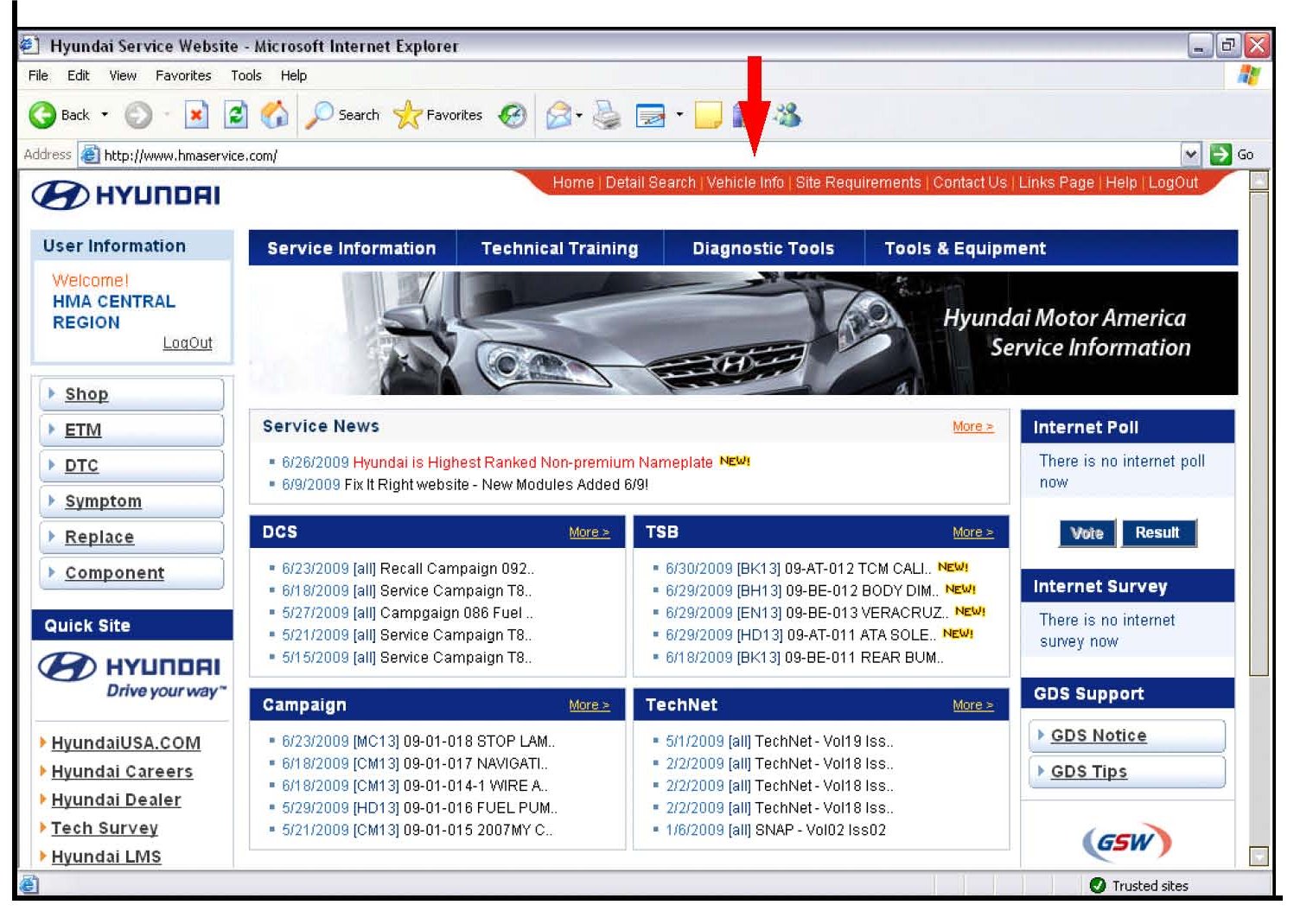Click the Vehicle Info link
Image resolution: width=1313 pixels, height=924 pixels.
pos(744,182)
